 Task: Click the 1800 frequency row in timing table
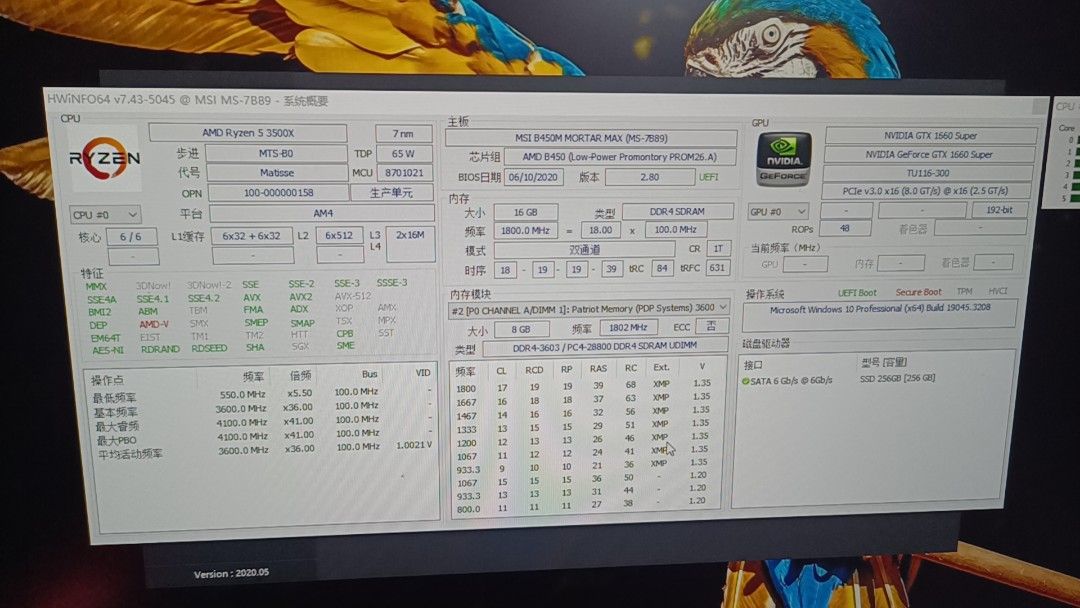pos(584,386)
